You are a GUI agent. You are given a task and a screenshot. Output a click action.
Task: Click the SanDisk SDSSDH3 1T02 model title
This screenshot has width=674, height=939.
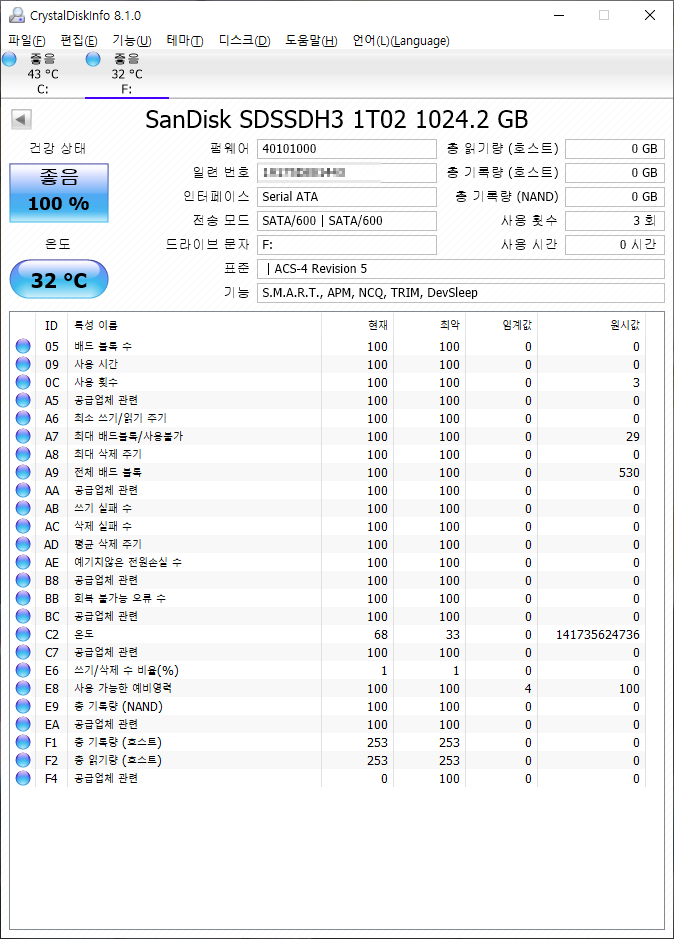(337, 119)
